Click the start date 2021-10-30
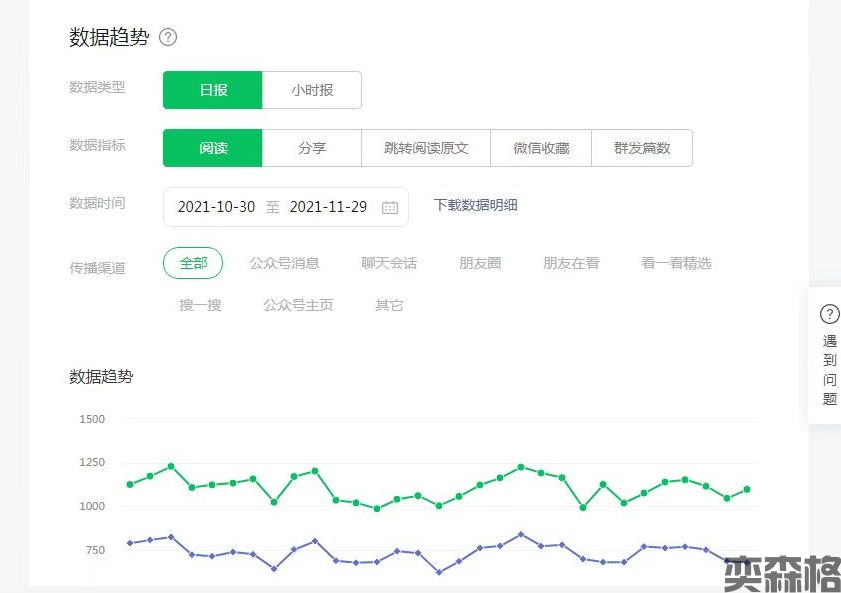 pyautogui.click(x=216, y=207)
